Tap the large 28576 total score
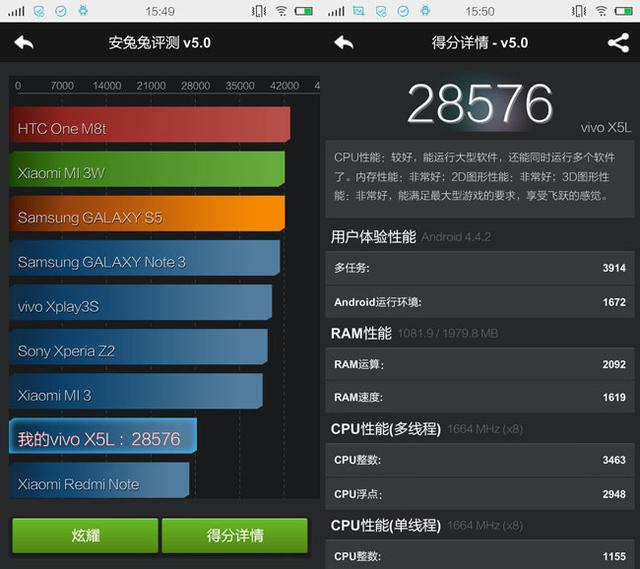640x569 pixels. [480, 104]
